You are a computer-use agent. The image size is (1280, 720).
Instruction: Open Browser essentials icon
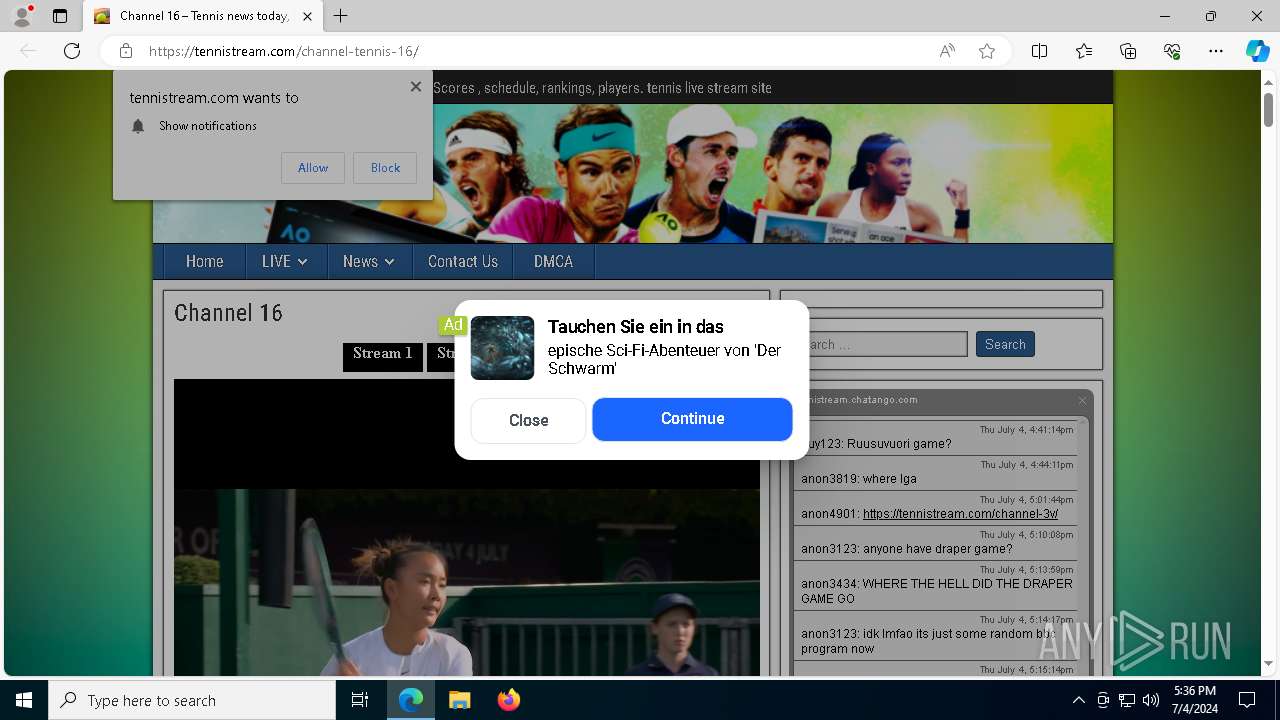tap(1172, 51)
